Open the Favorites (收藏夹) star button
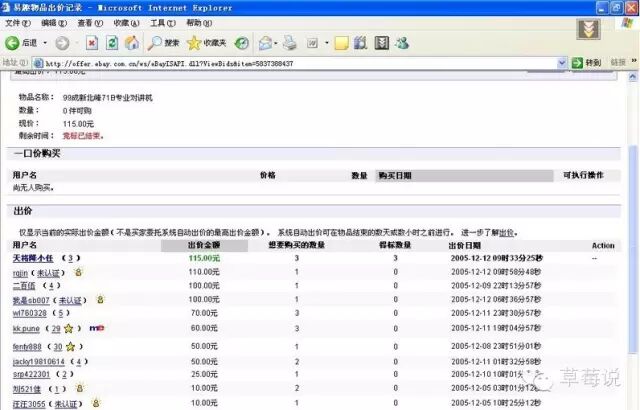The width and height of the screenshot is (640, 410). pos(206,43)
